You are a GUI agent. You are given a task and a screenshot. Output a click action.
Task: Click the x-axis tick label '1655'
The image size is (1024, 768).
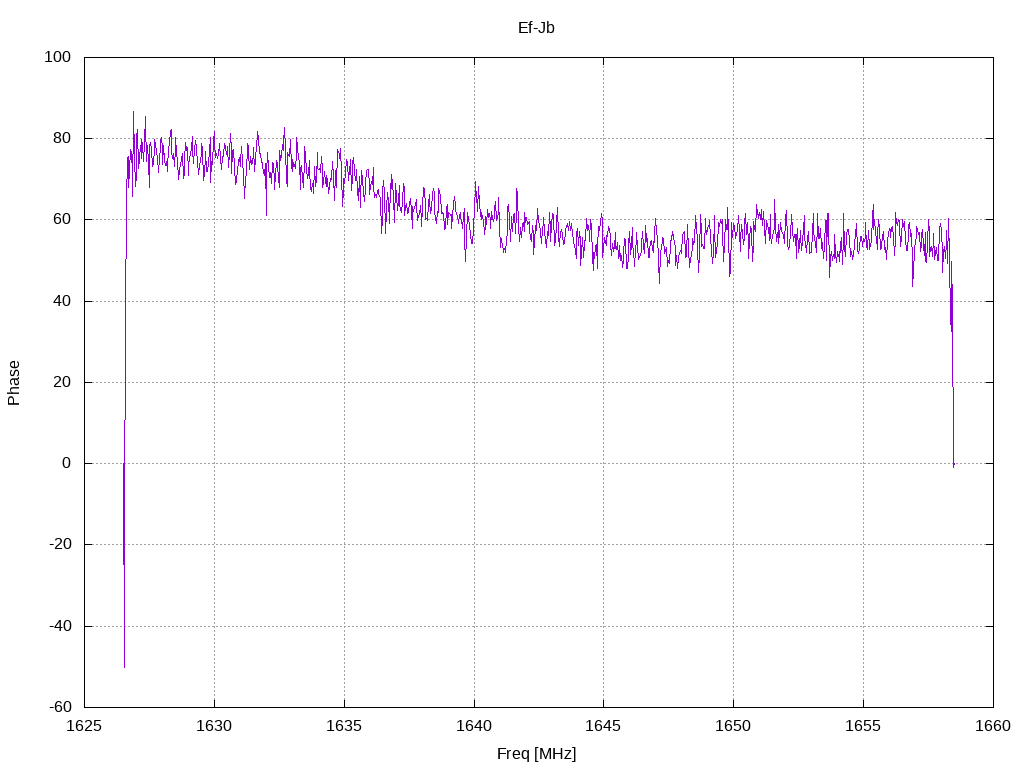[863, 726]
